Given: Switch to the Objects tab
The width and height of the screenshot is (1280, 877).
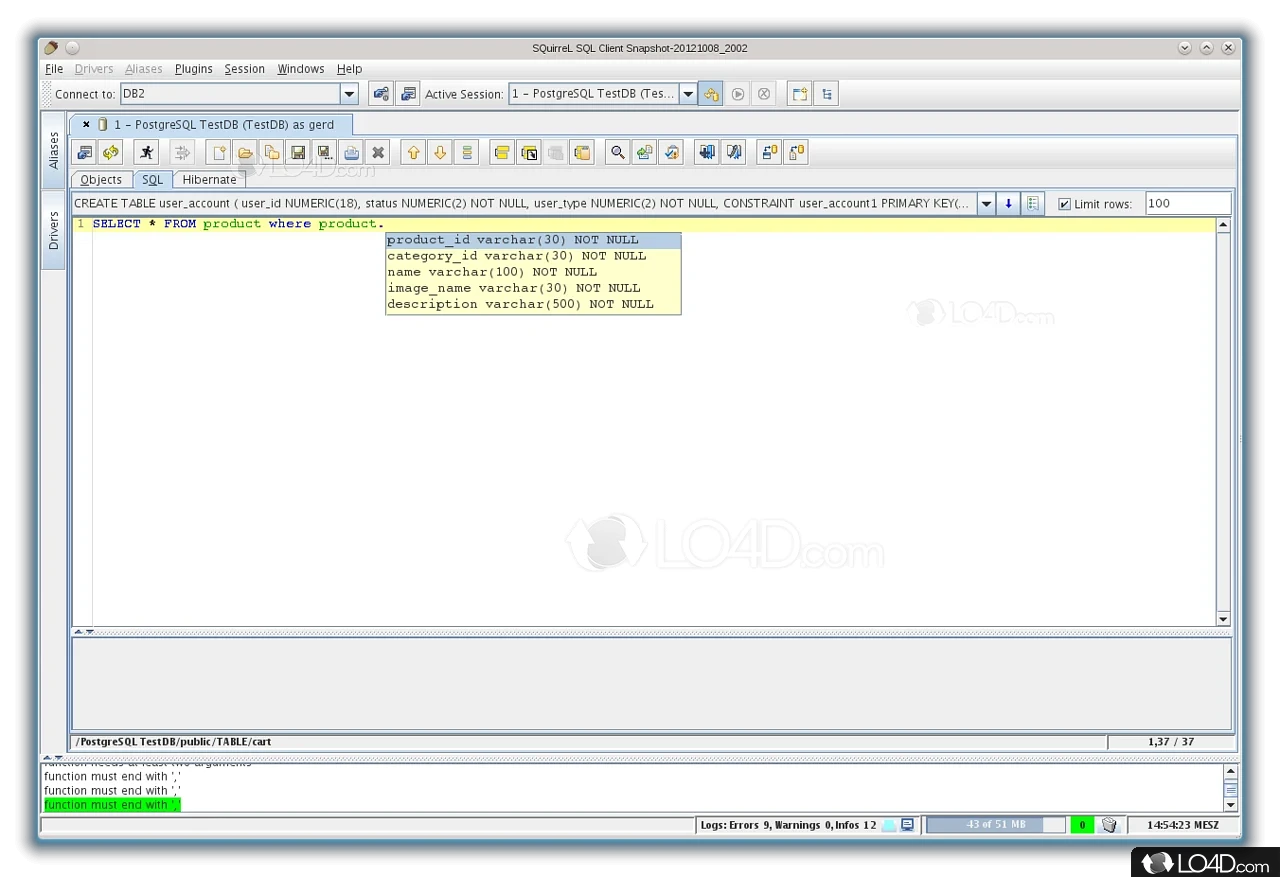Looking at the screenshot, I should tap(101, 180).
